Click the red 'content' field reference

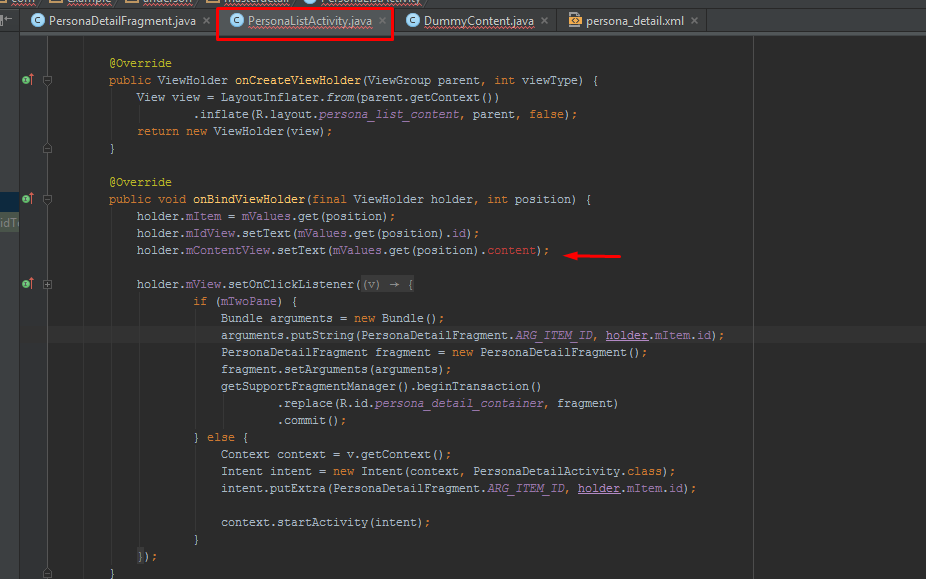[512, 251]
